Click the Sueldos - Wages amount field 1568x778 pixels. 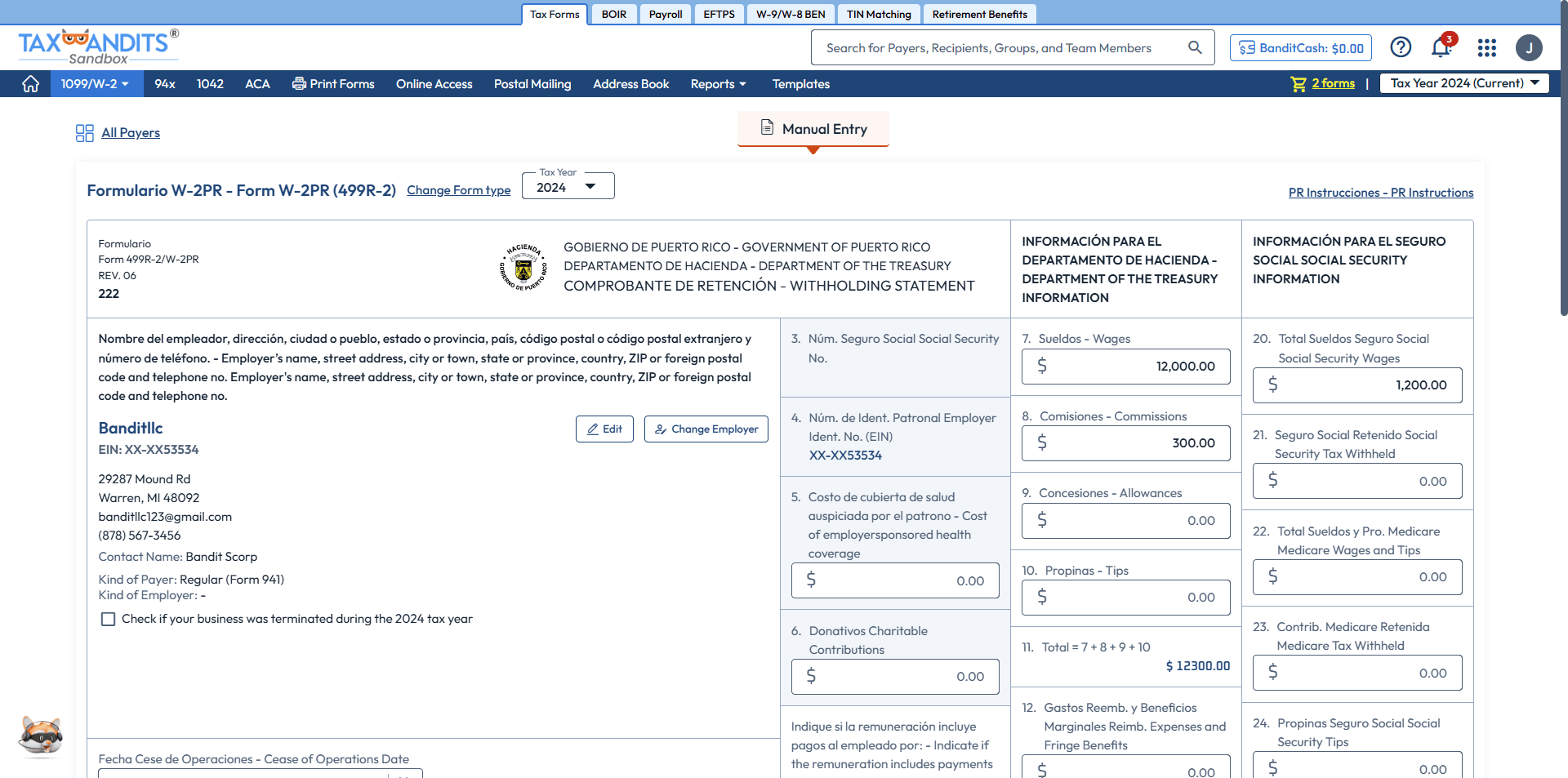(1125, 367)
